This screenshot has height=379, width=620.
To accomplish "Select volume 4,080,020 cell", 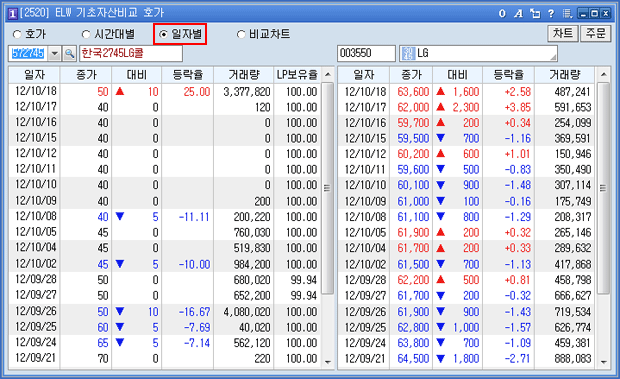I will click(x=244, y=312).
